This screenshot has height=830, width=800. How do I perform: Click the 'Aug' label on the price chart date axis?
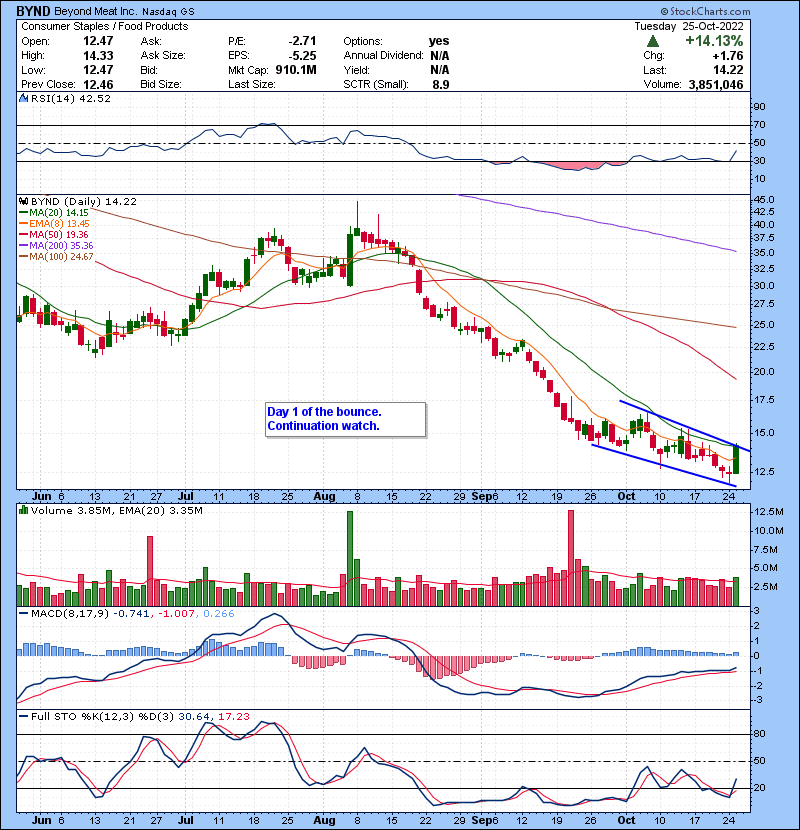324,497
